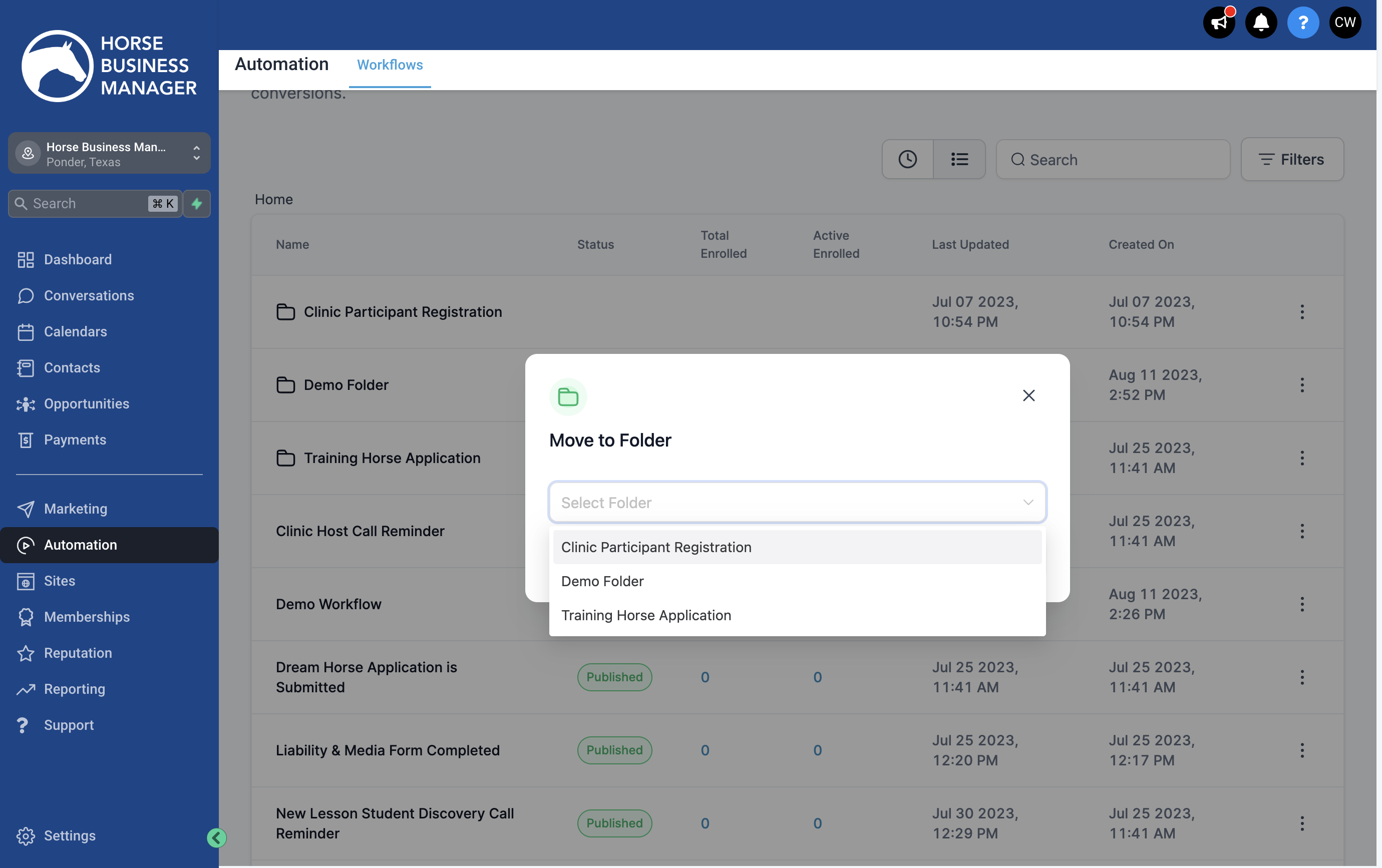1382x868 pixels.
Task: Open Settings in the sidebar
Action: tap(70, 835)
